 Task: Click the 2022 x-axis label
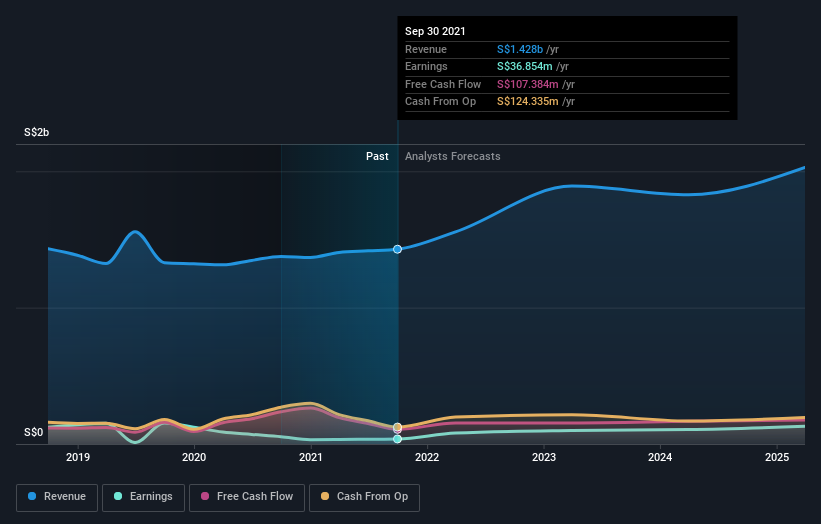click(x=427, y=457)
